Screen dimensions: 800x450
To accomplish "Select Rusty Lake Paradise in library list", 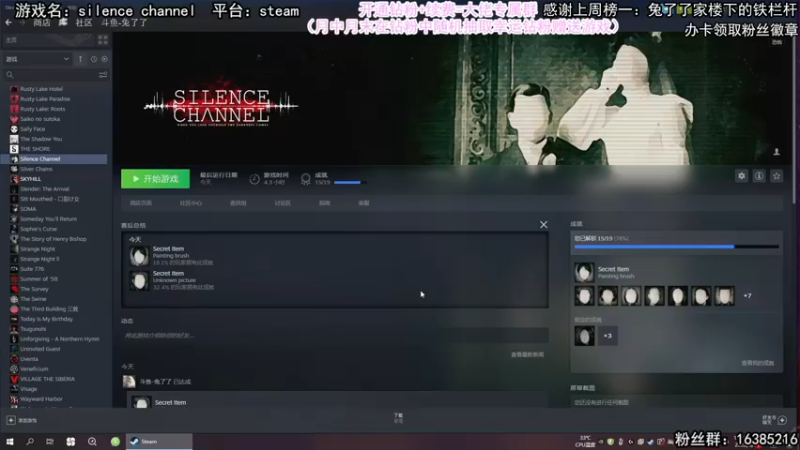I will [45, 99].
